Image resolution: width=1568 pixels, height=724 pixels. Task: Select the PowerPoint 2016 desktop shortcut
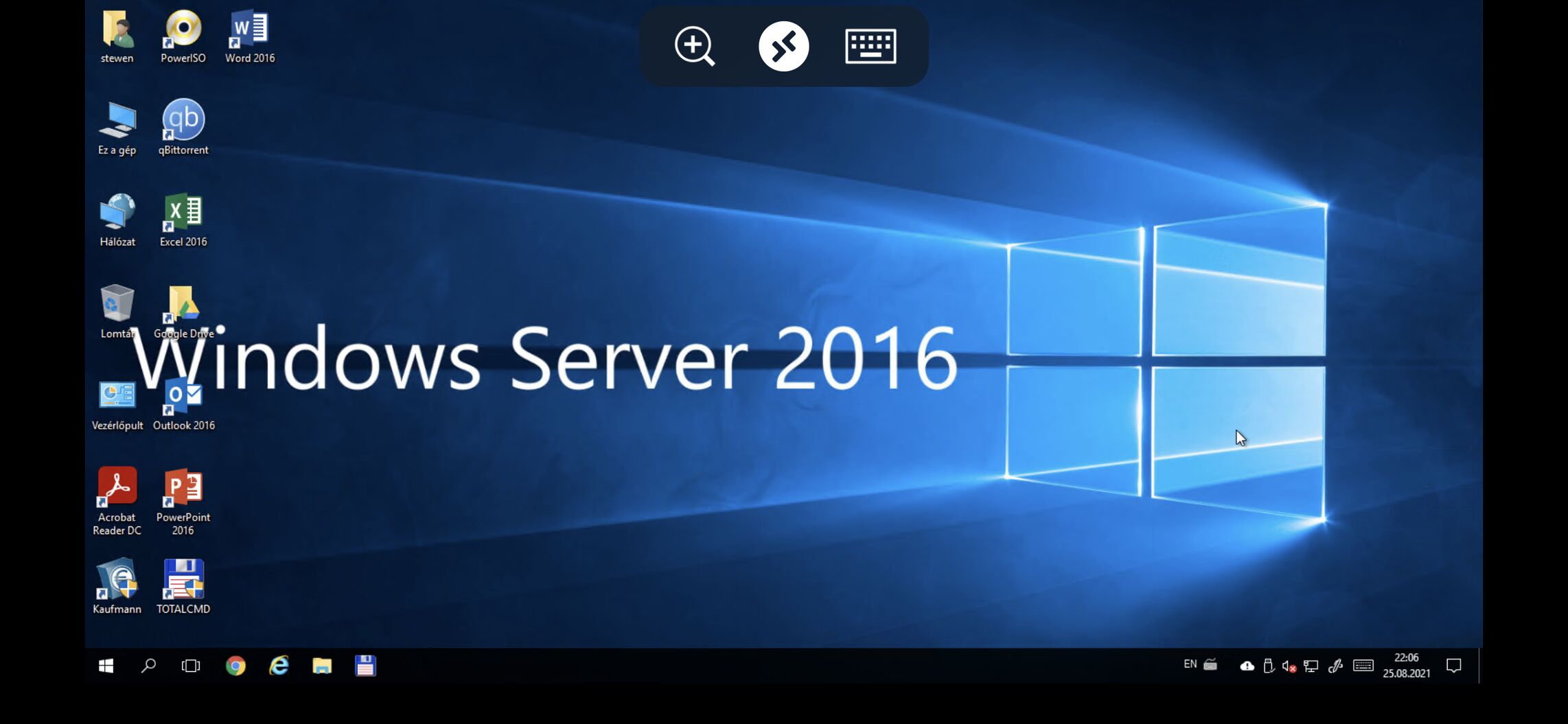pos(183,501)
